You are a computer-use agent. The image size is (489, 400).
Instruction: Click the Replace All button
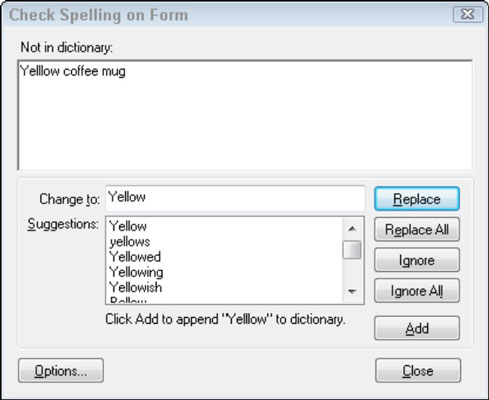click(x=417, y=229)
